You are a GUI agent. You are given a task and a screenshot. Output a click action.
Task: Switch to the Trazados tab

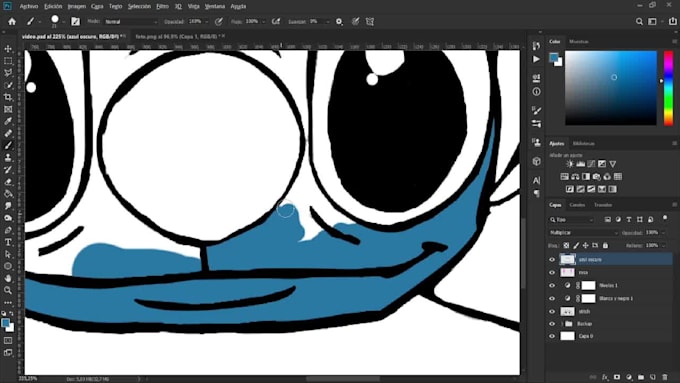point(603,205)
